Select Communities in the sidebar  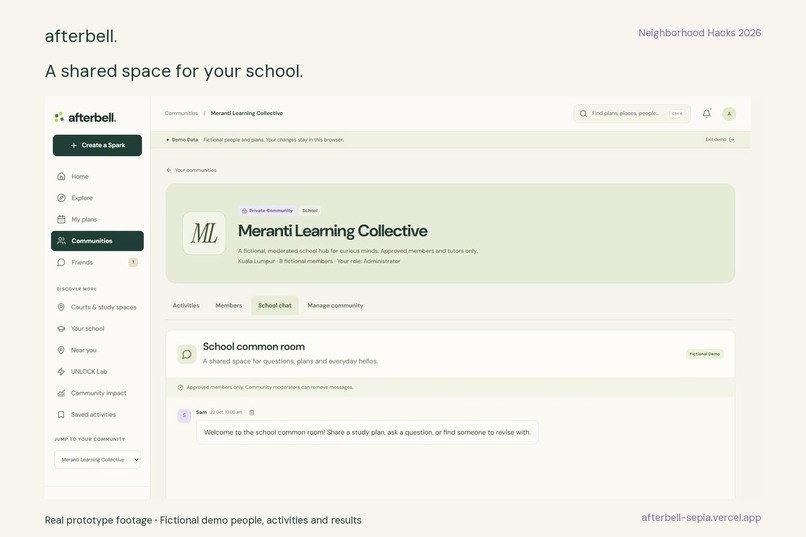point(97,241)
